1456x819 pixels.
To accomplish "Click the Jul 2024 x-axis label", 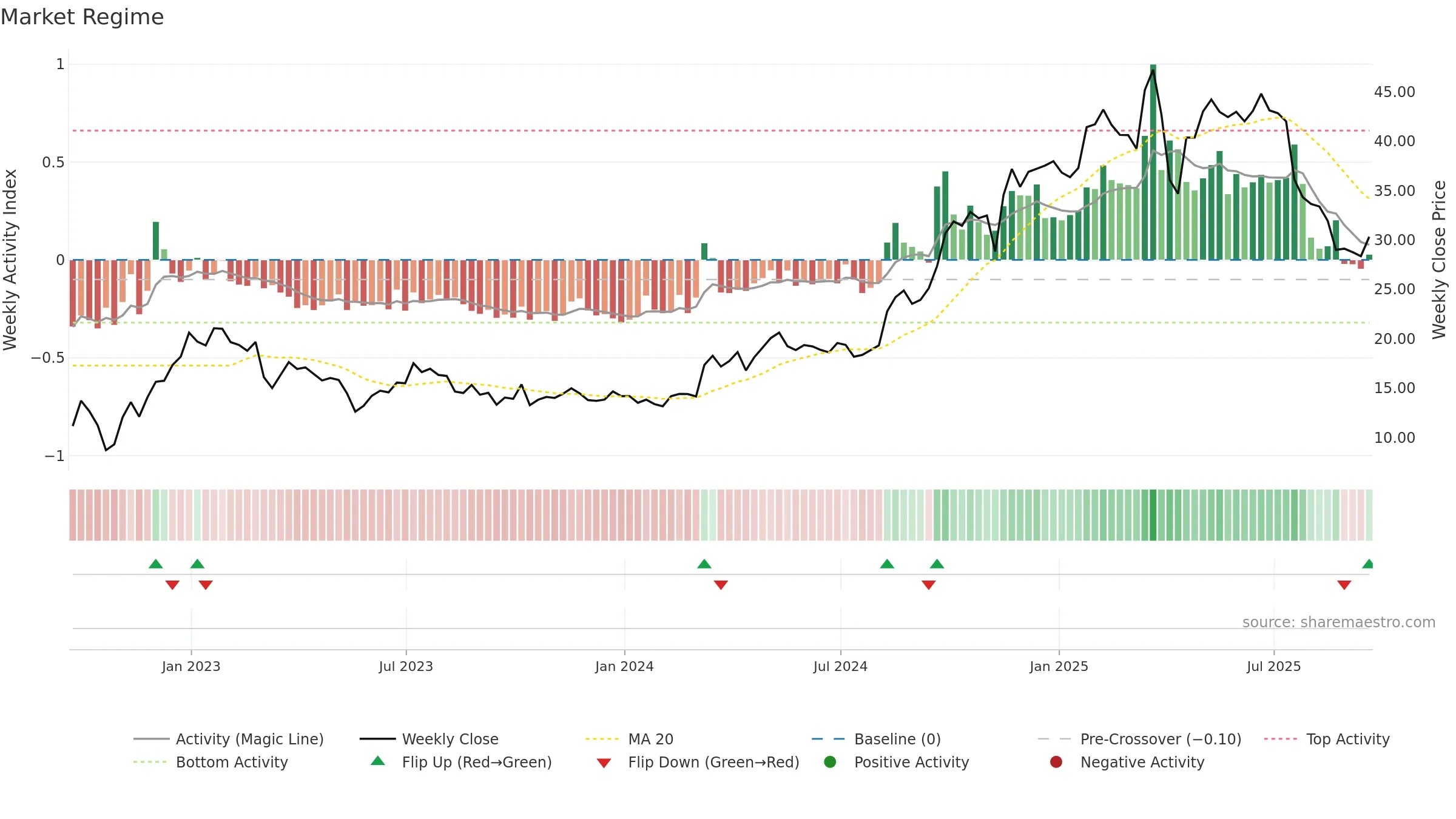I will pos(840,667).
